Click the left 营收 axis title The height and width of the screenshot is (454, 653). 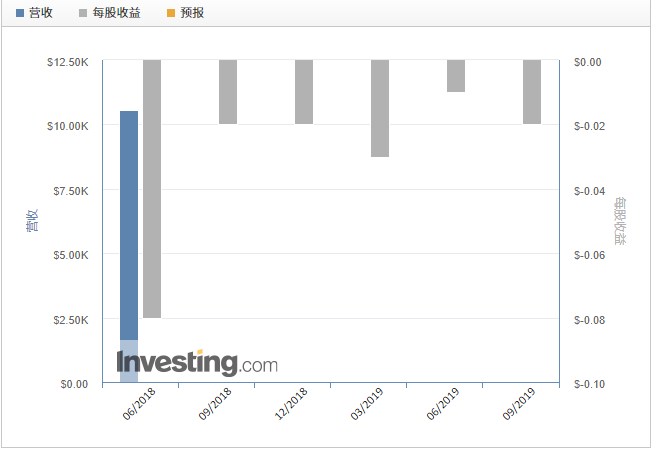point(32,221)
